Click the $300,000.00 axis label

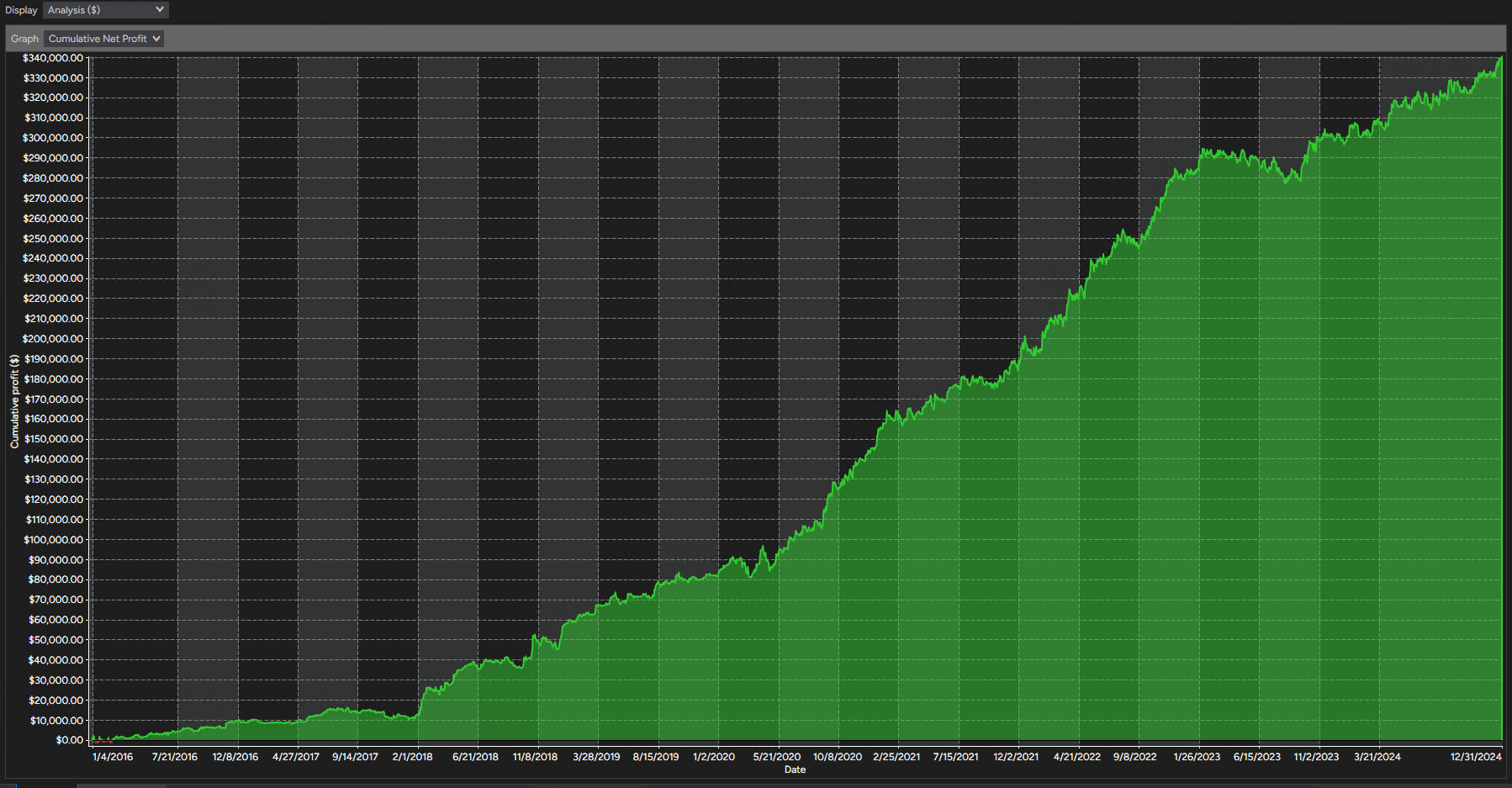click(x=53, y=138)
